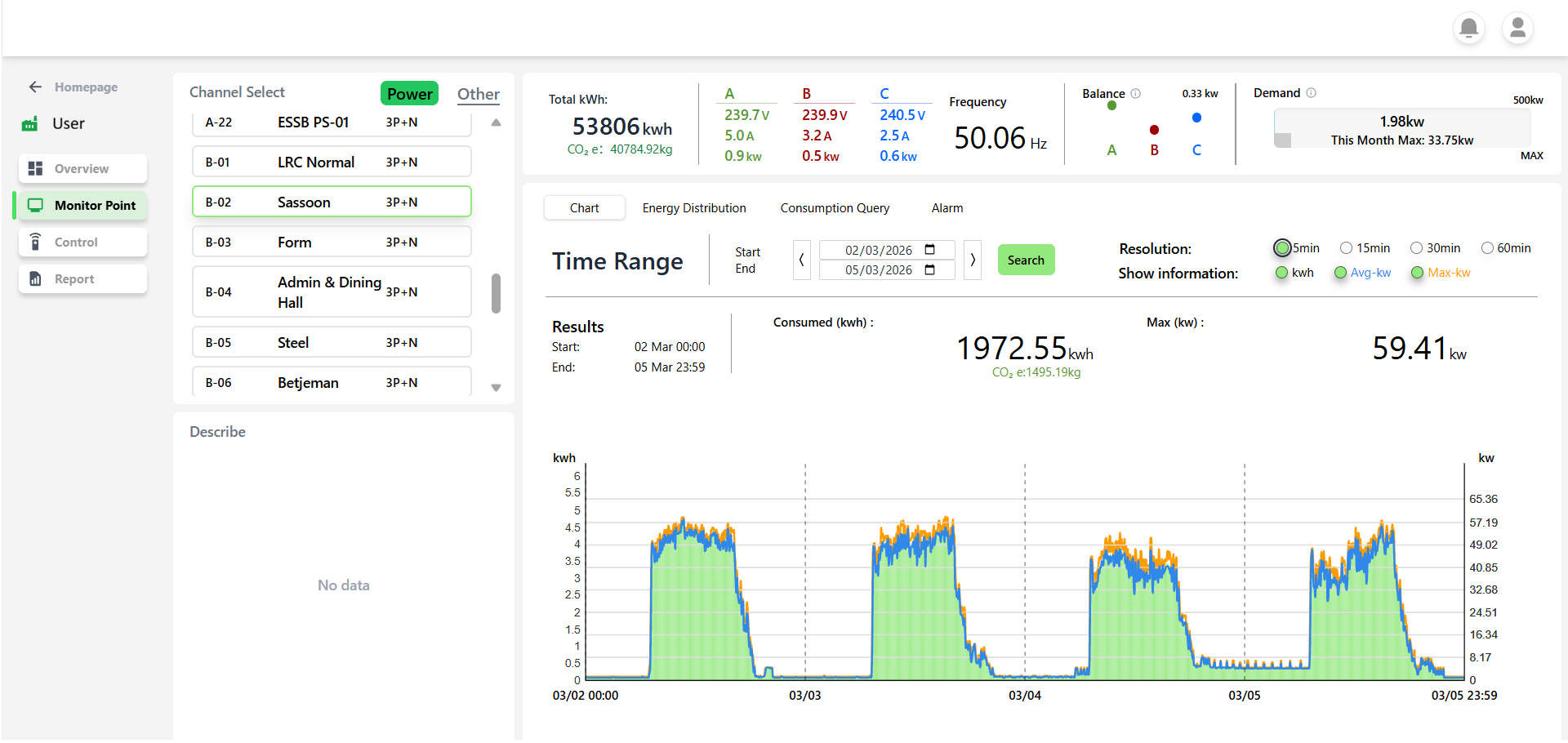
Task: Click the Balance info icon
Action: click(1135, 93)
